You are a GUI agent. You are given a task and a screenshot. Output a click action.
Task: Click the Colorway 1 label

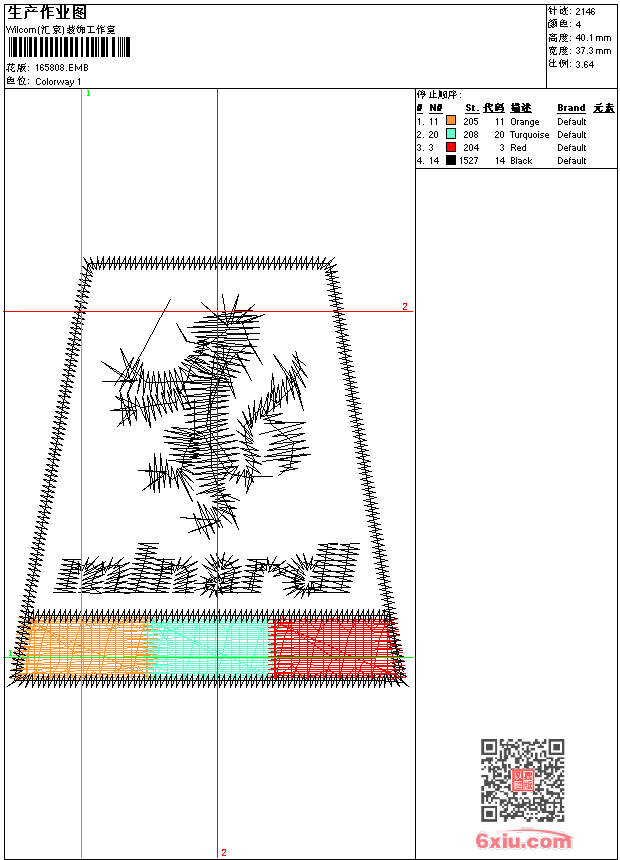click(x=58, y=82)
